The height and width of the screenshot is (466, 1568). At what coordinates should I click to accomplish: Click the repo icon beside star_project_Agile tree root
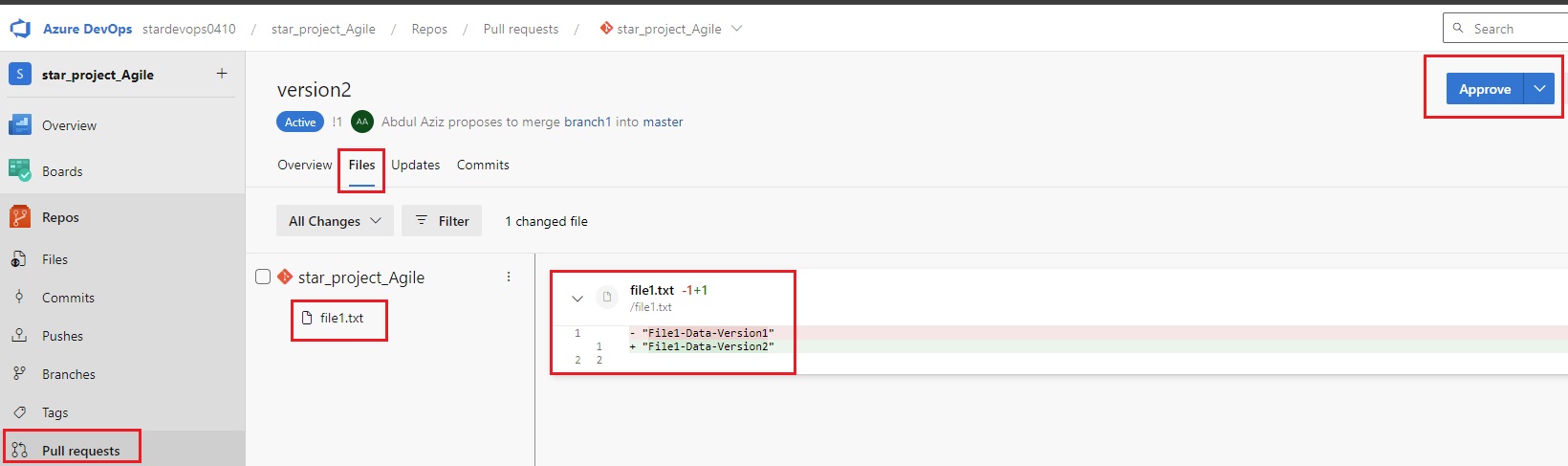[x=284, y=277]
